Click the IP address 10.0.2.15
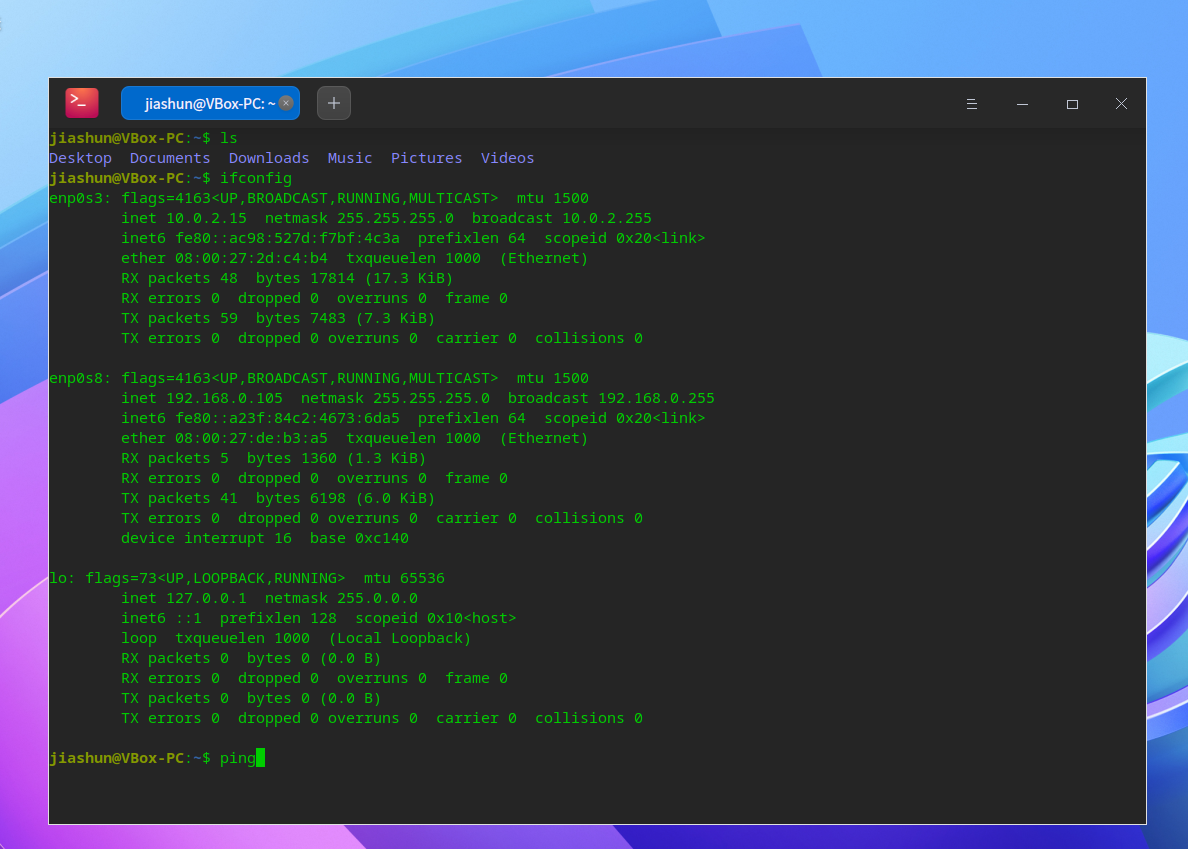 point(206,218)
